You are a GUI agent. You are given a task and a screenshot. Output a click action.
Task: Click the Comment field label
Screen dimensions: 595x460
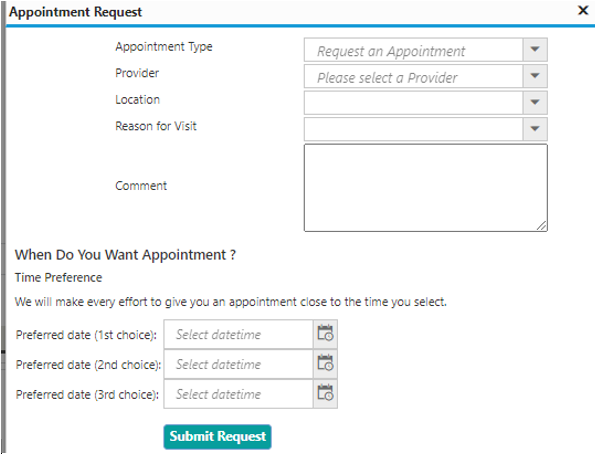pyautogui.click(x=141, y=186)
